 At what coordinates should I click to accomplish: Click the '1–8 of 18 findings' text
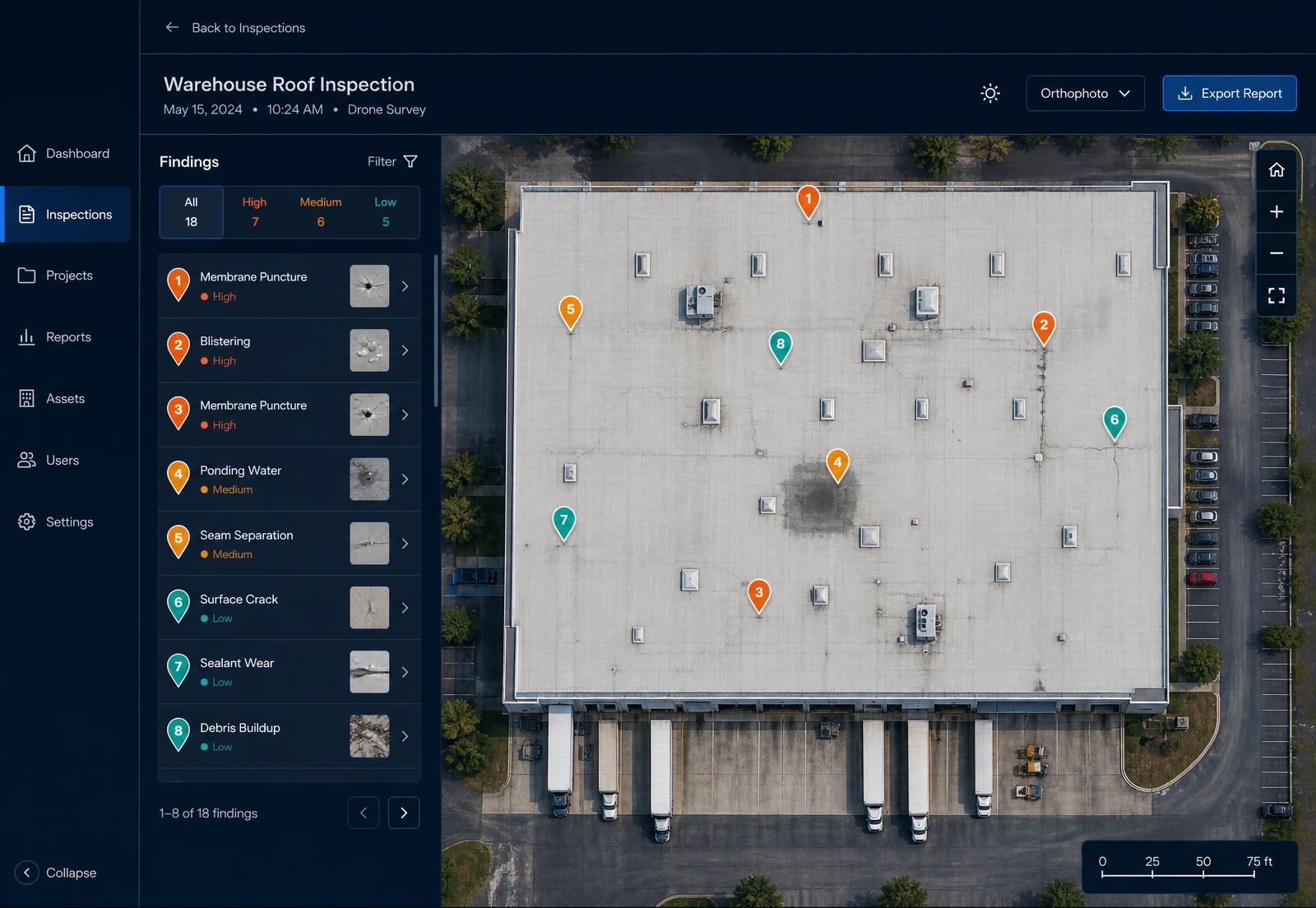click(208, 813)
